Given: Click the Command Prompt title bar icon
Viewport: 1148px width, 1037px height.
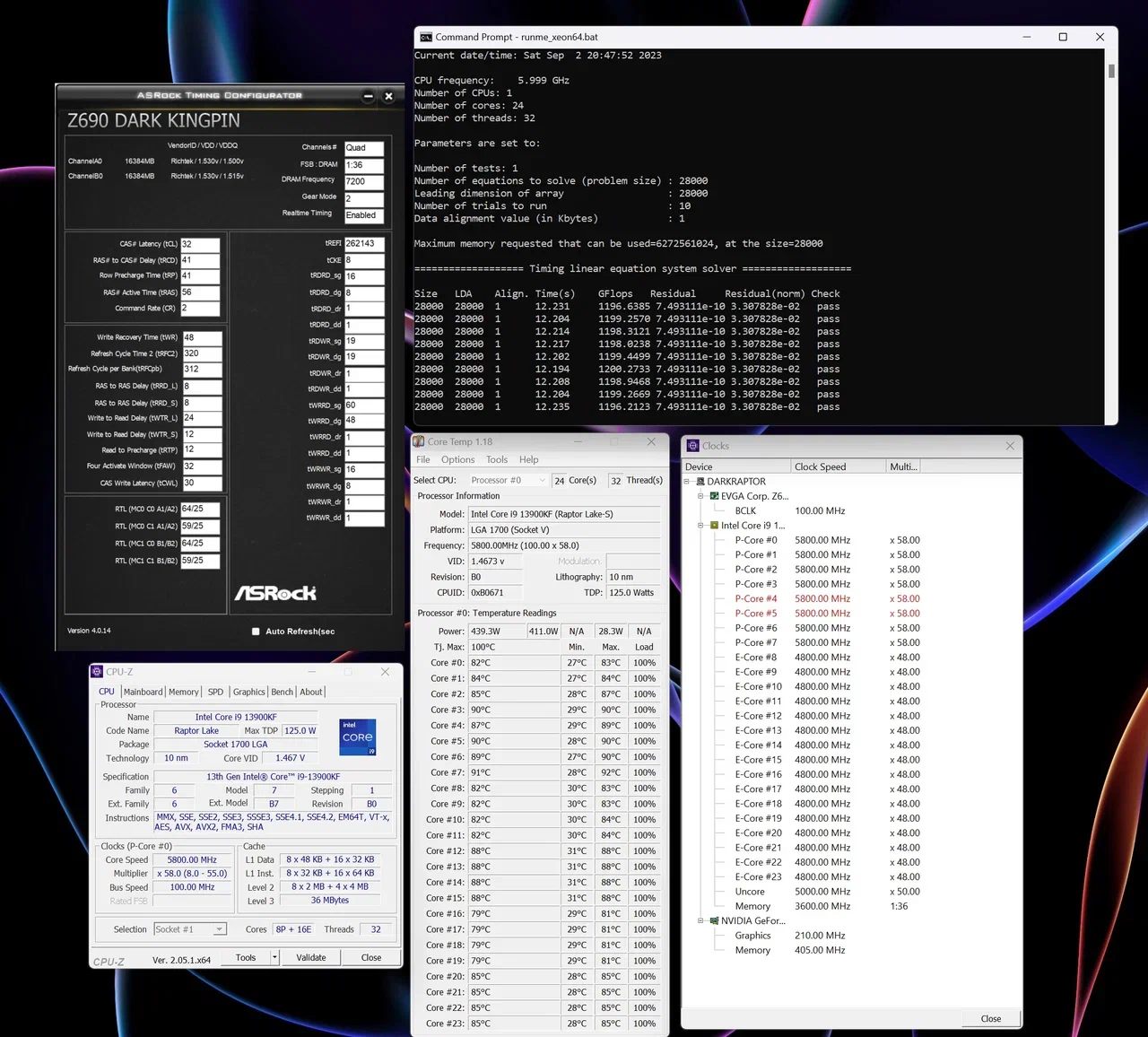Looking at the screenshot, I should (x=426, y=37).
